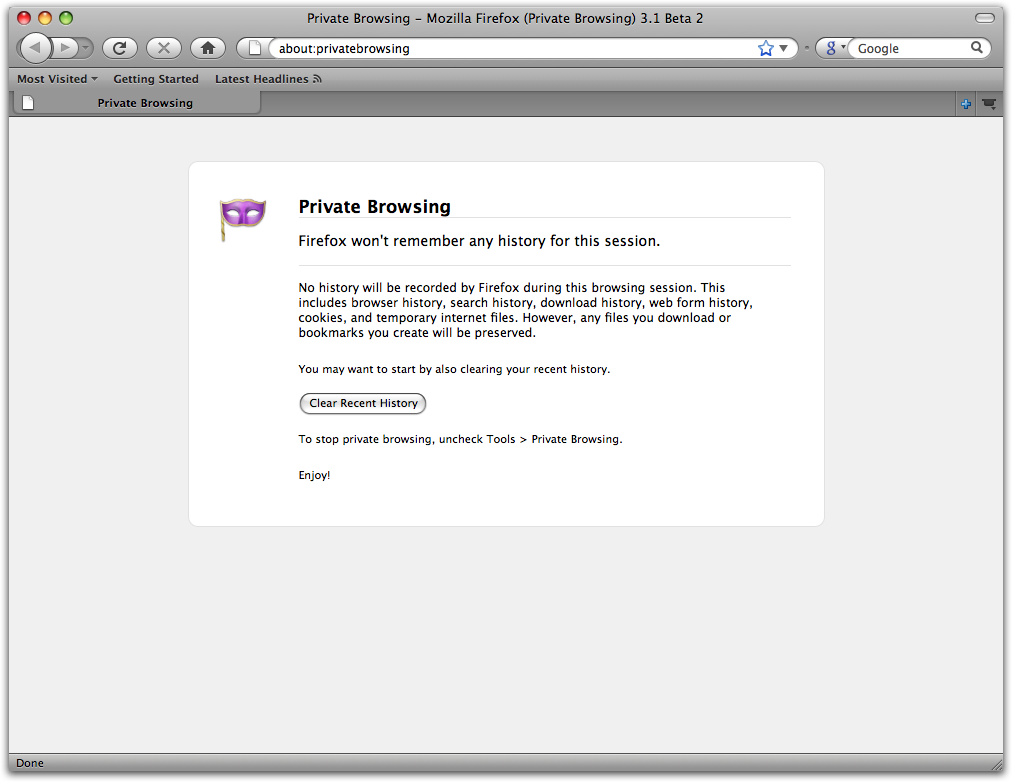Click the Private Browsing page heading

[374, 206]
